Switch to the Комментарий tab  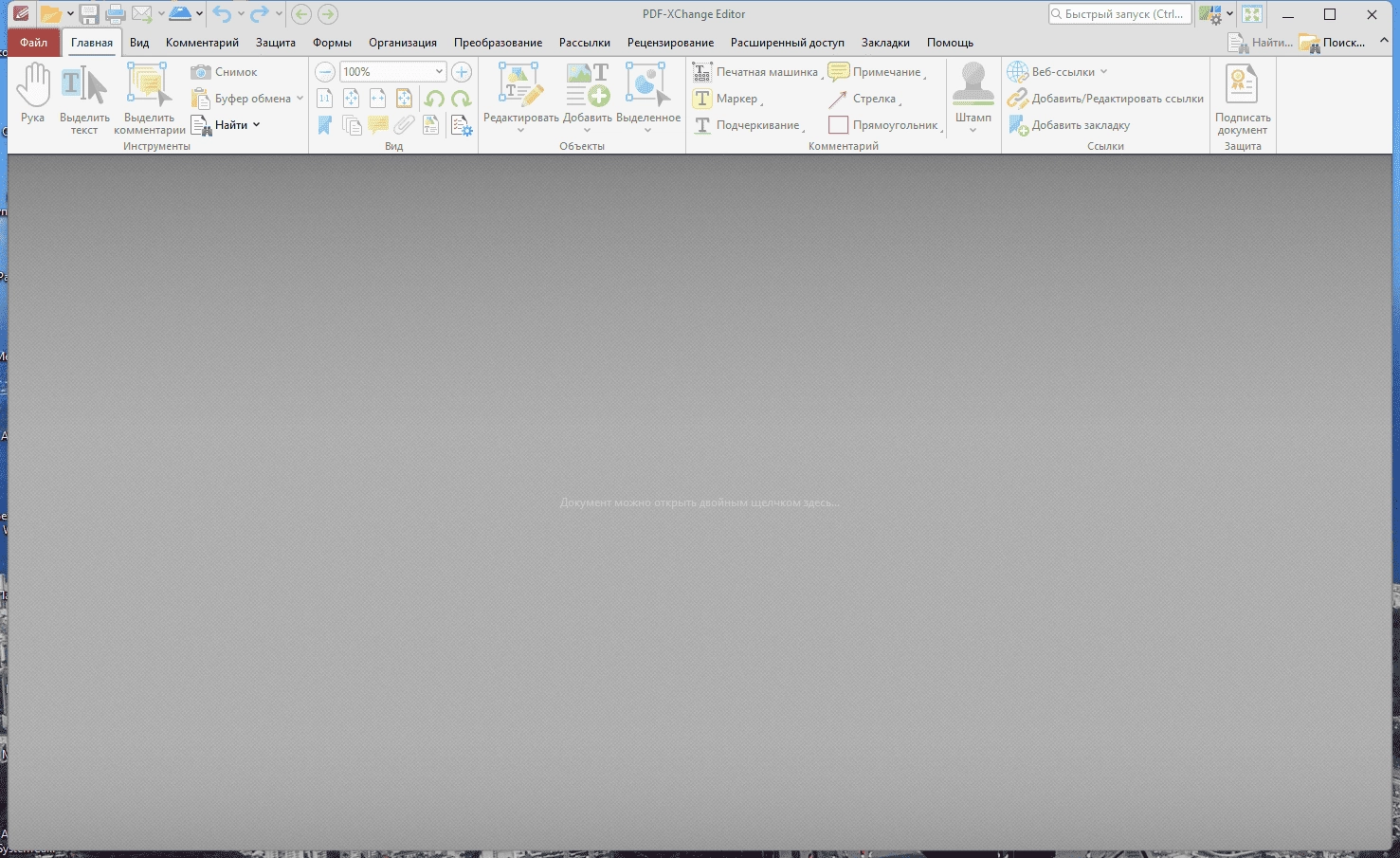point(202,43)
